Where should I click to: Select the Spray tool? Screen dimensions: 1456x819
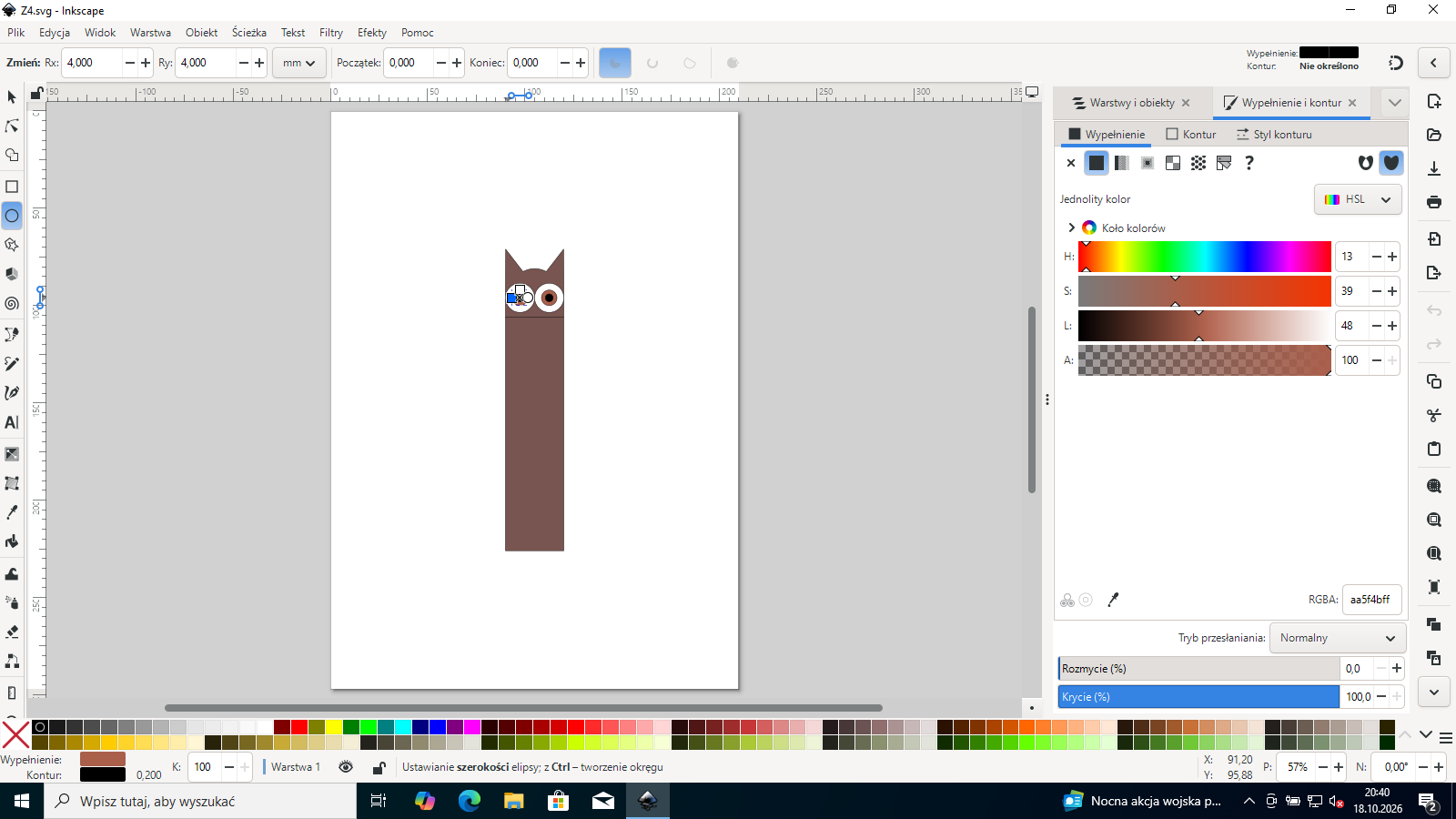(12, 602)
